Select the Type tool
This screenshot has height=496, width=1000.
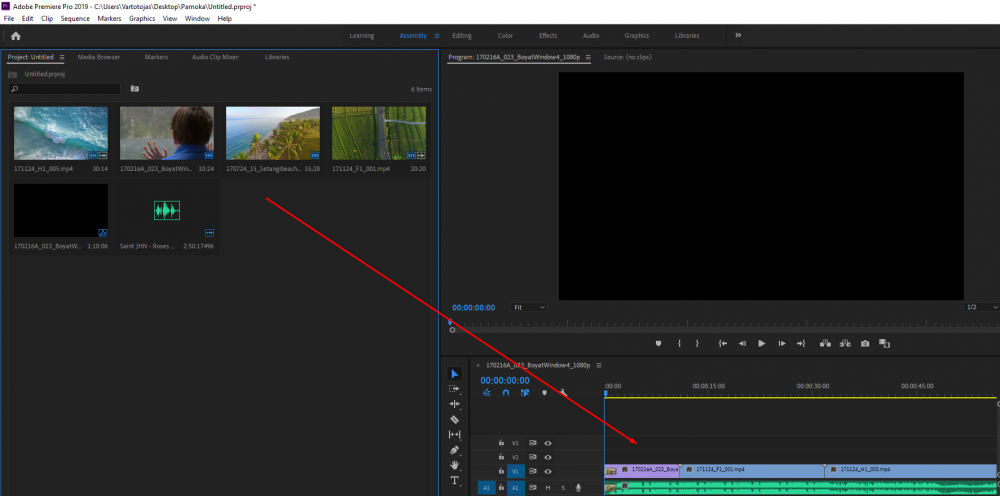455,480
